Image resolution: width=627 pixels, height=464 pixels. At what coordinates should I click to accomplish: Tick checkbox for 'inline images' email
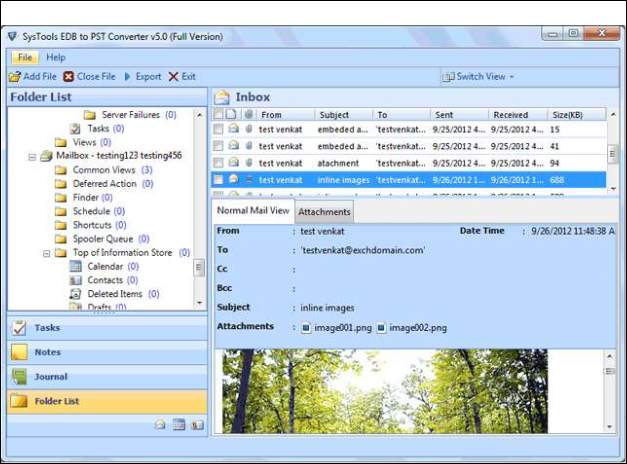[218, 180]
